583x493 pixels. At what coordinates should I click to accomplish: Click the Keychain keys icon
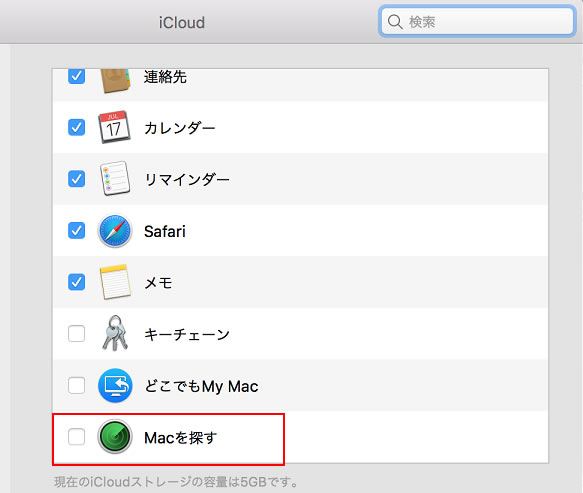pos(115,333)
